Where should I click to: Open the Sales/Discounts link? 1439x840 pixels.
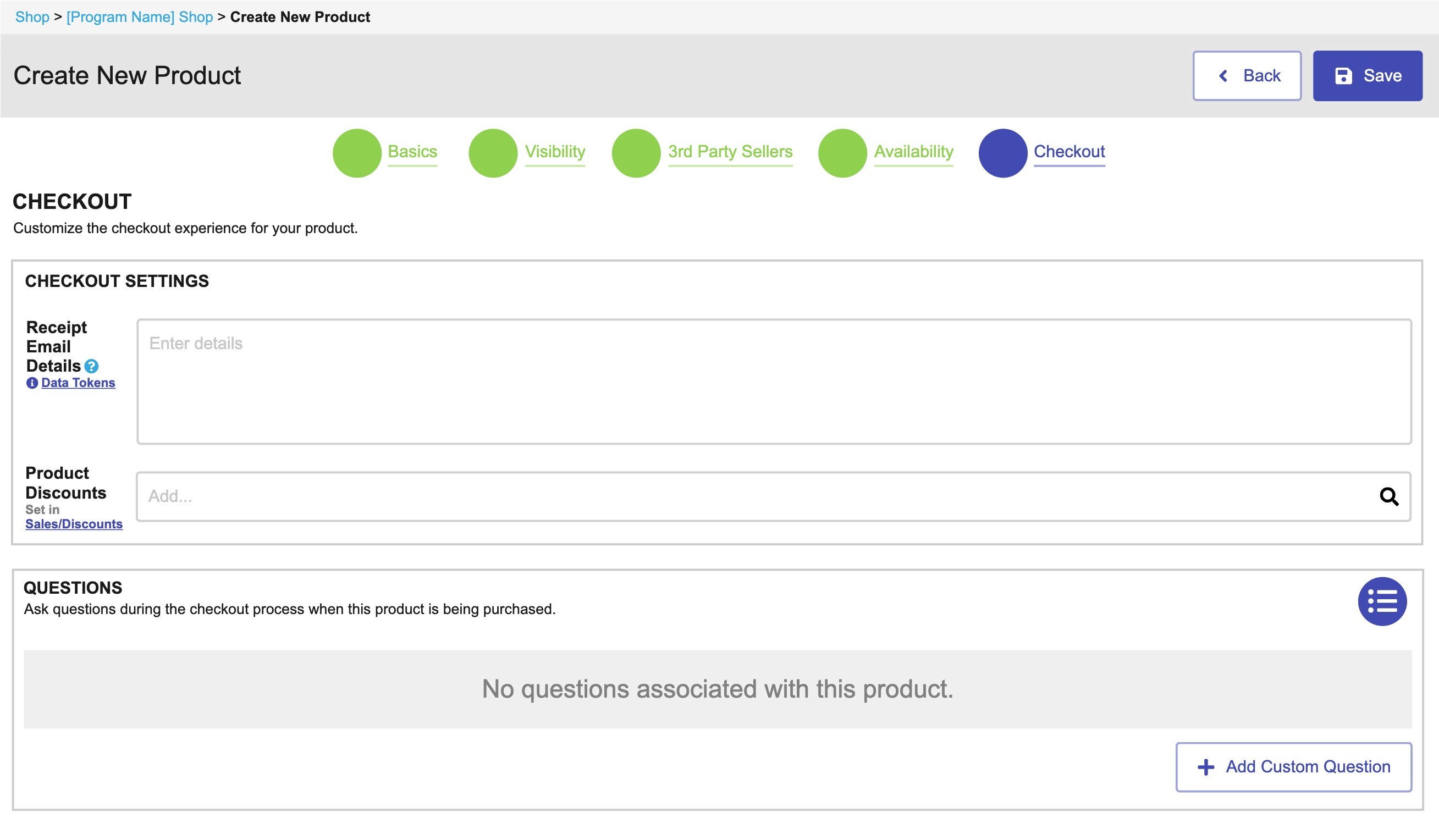(74, 524)
